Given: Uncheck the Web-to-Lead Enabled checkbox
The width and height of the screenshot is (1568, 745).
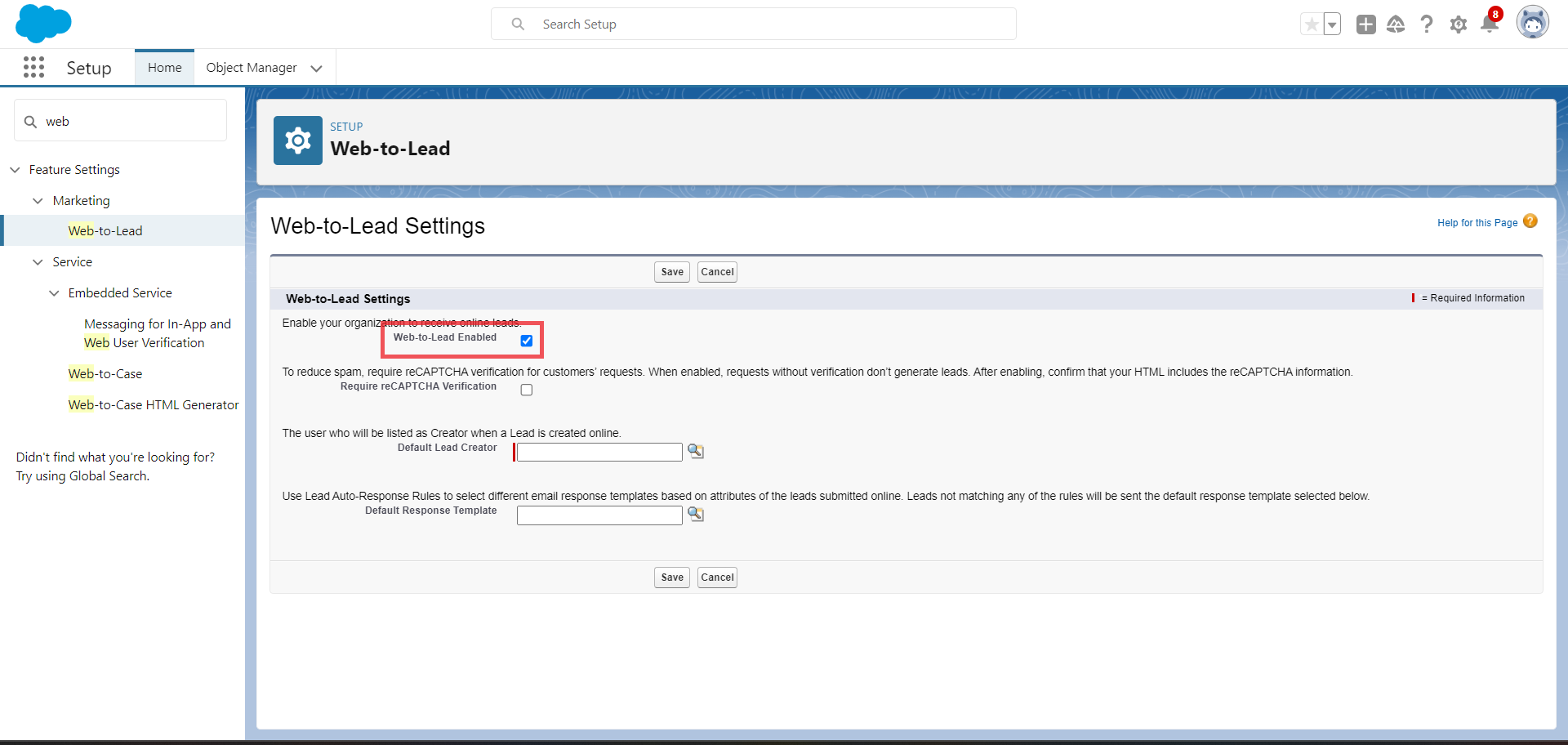Looking at the screenshot, I should [527, 341].
